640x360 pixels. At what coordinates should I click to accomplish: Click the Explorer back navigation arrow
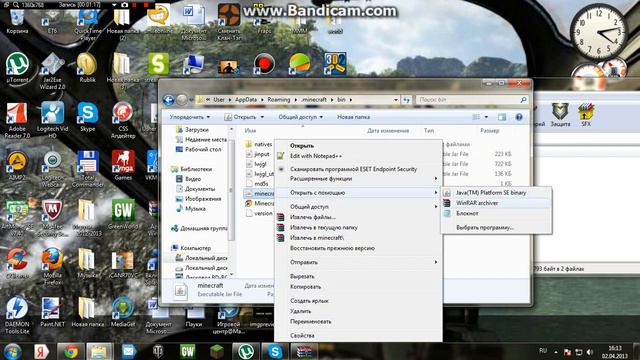click(169, 100)
